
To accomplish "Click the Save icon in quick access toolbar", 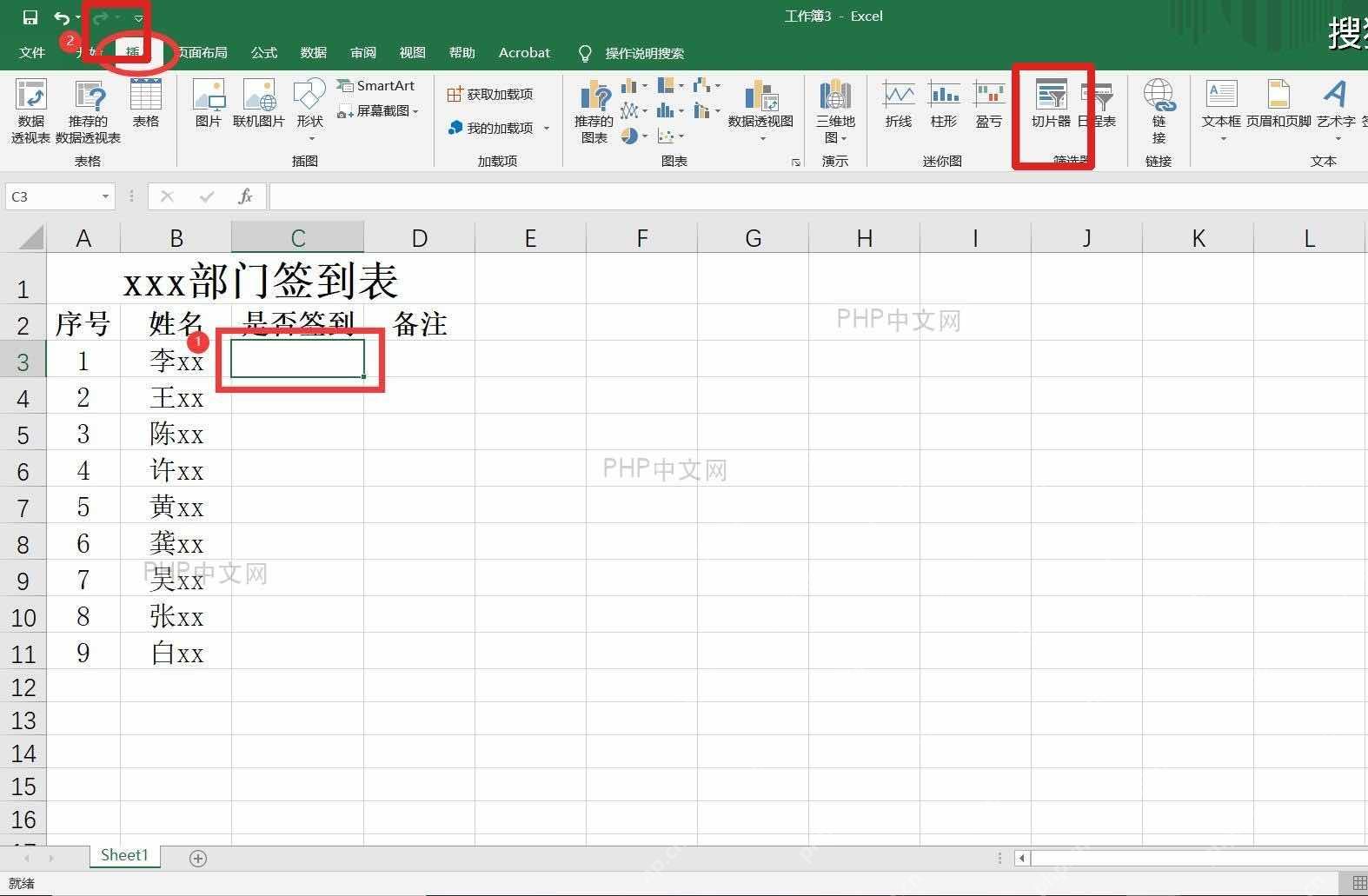I will 30,17.
